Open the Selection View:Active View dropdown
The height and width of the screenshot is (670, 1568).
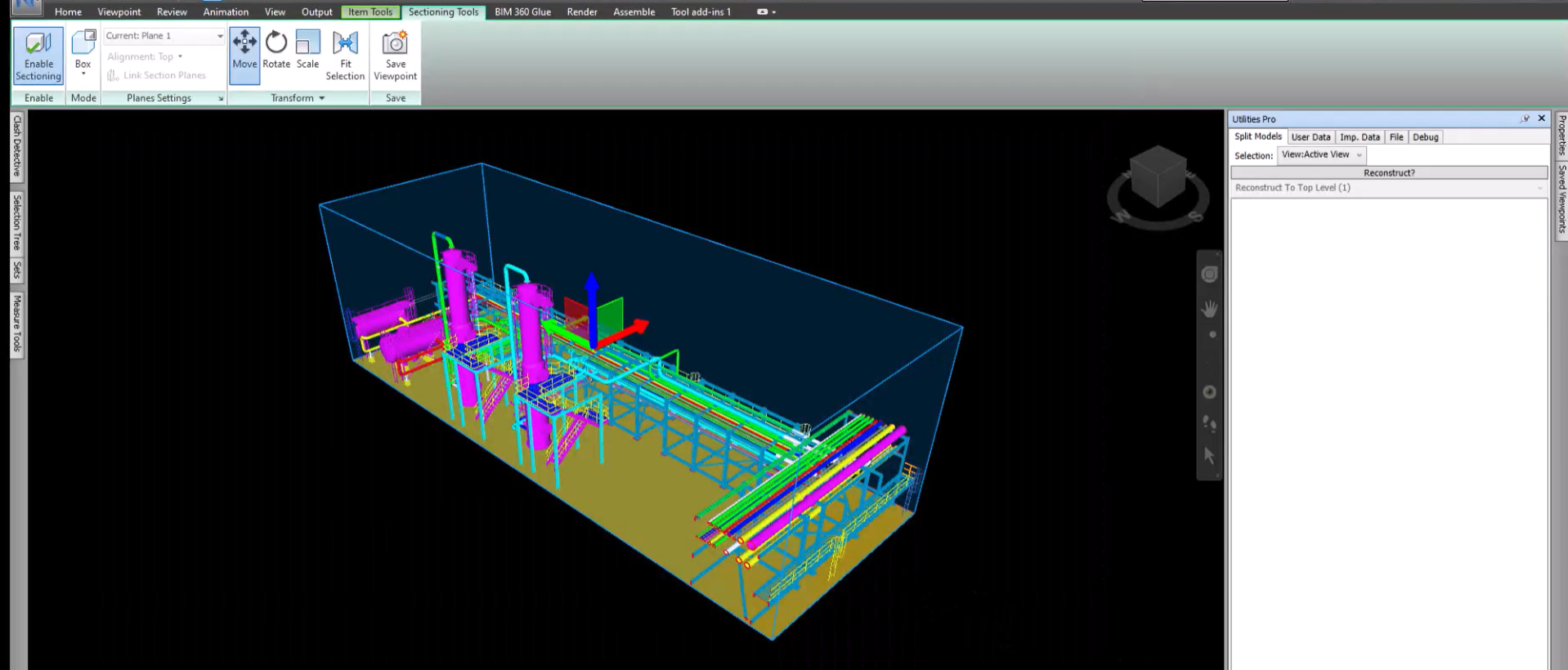[1321, 154]
